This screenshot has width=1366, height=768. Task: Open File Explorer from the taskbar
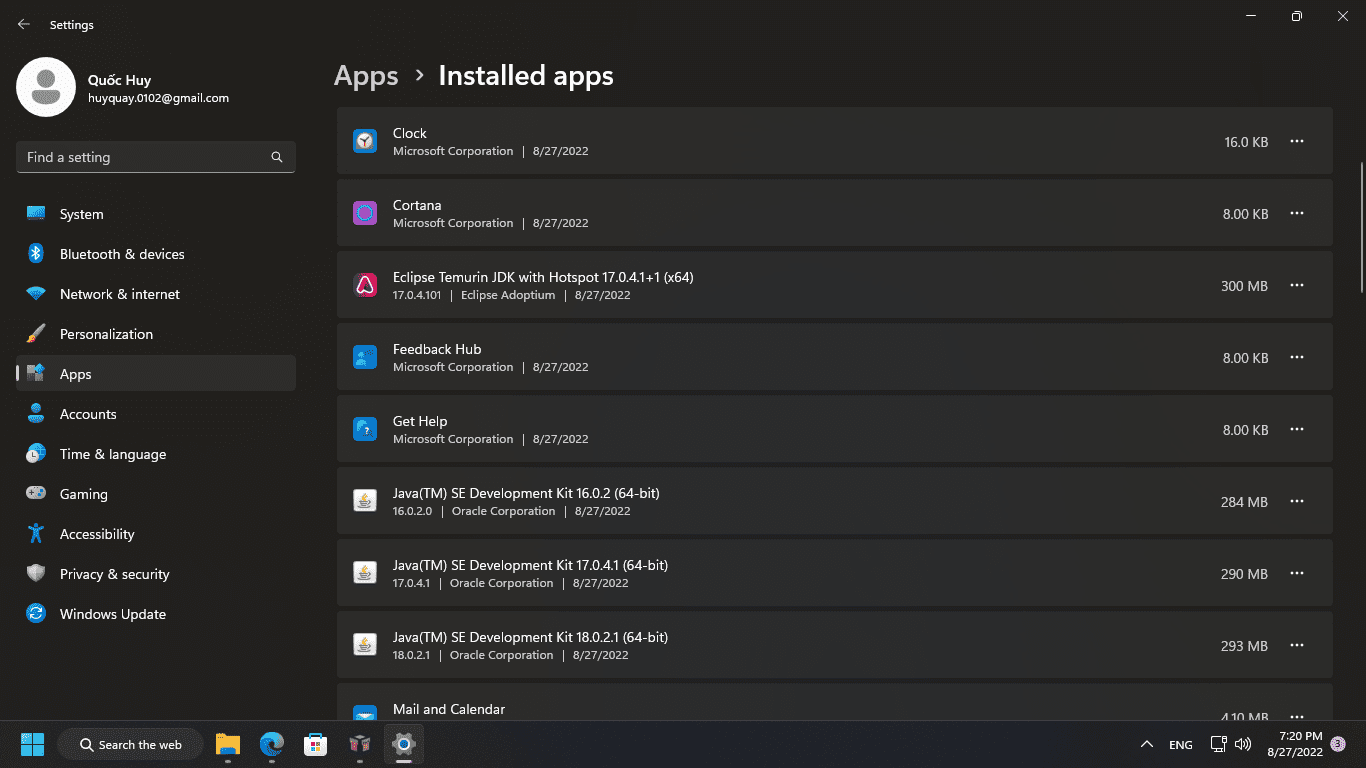(x=228, y=744)
